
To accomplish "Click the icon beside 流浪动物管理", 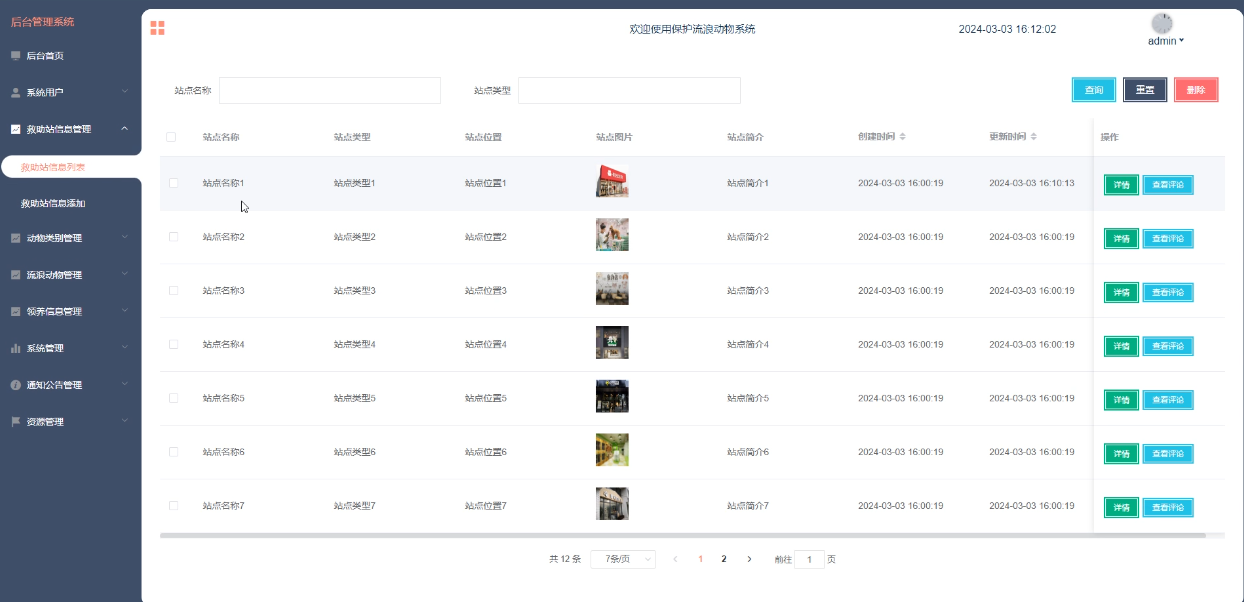I will click(x=15, y=275).
